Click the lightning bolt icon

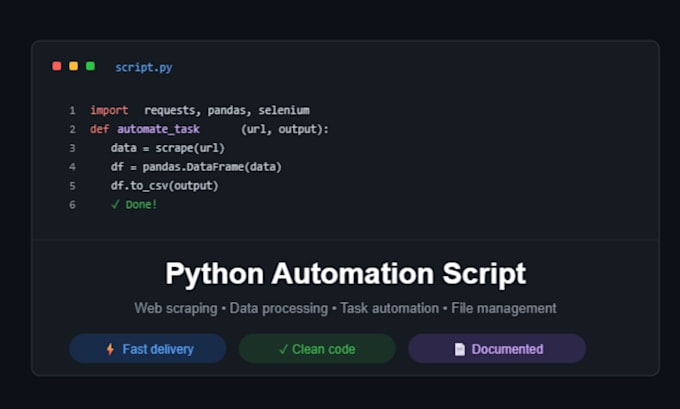110,349
